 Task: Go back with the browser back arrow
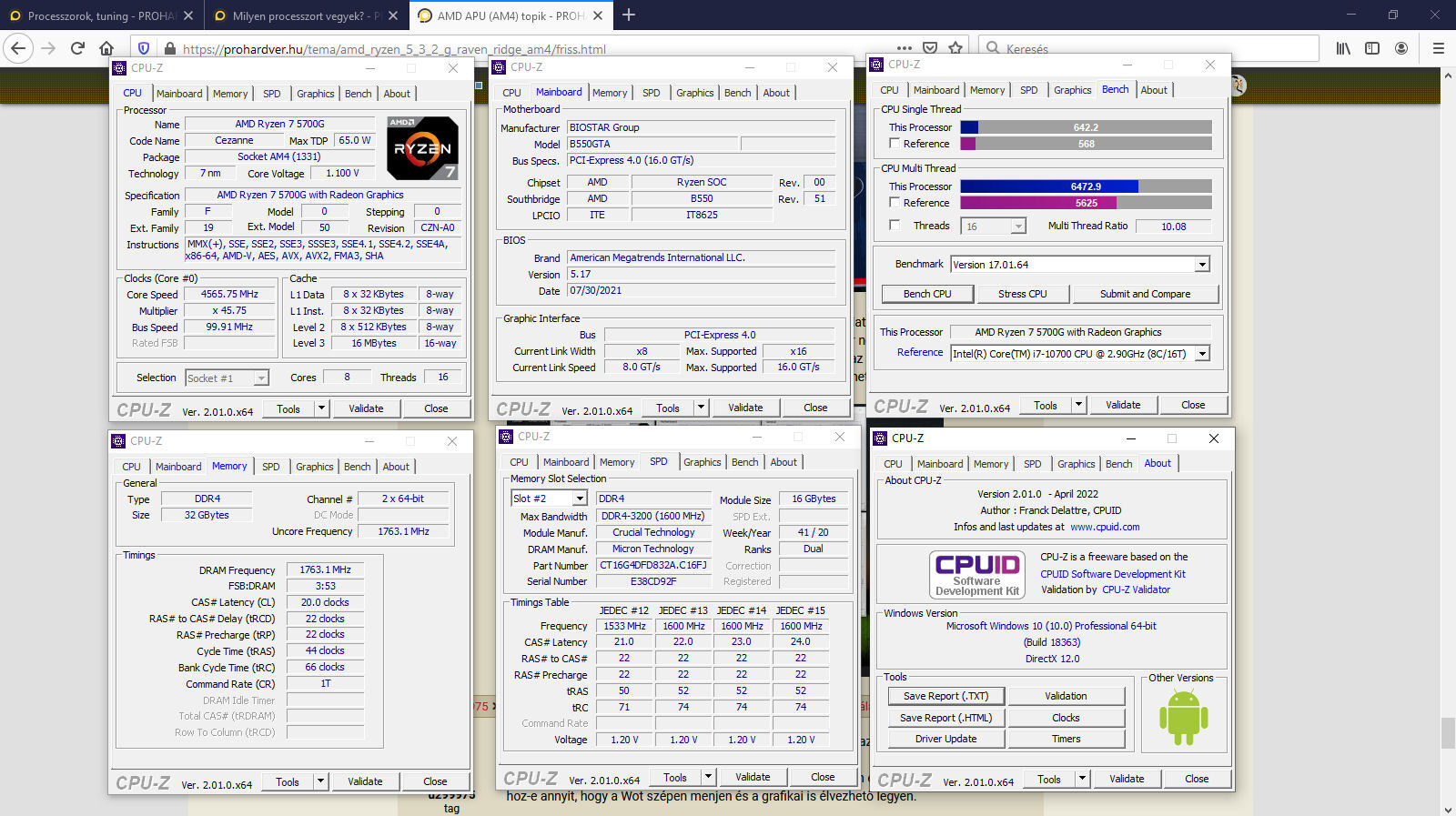(18, 48)
